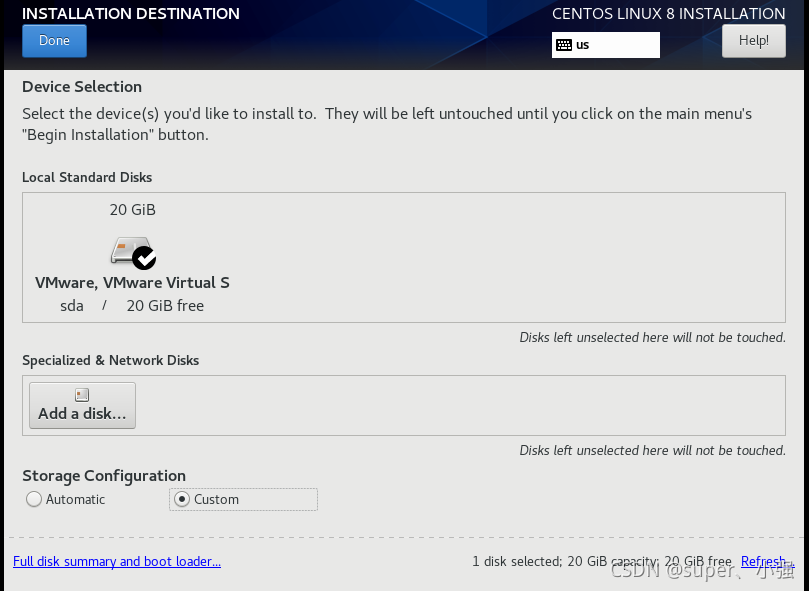Click the INSTALLATION DESTINATION title
809x591 pixels.
[x=131, y=13]
